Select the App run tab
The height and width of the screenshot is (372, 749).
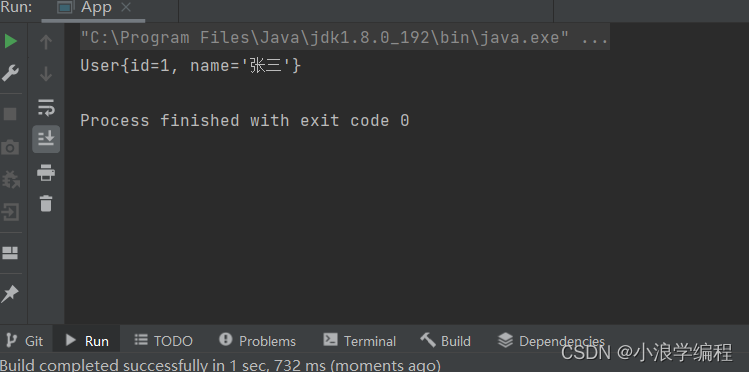point(93,8)
